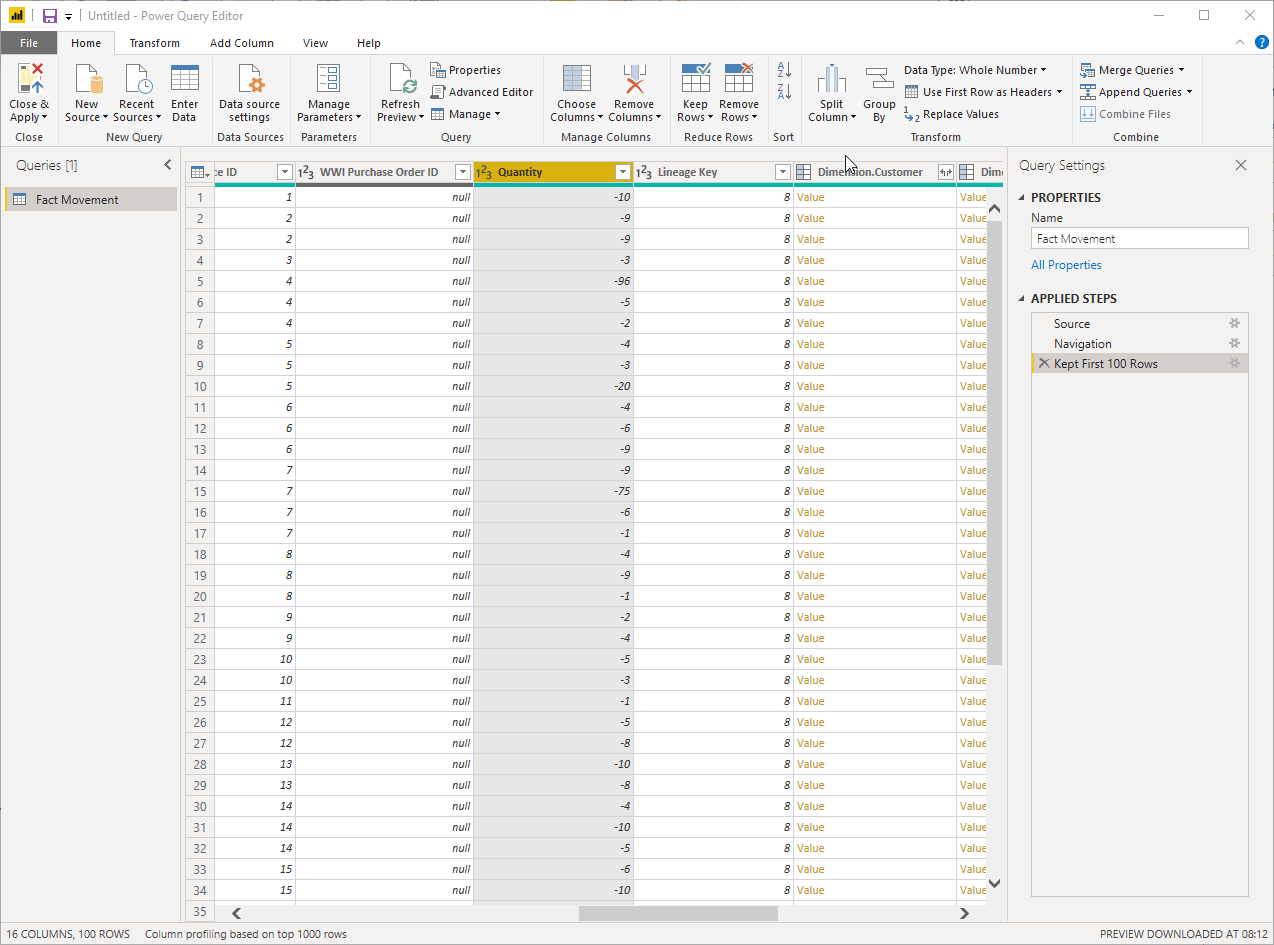This screenshot has height=945, width=1274.
Task: Open Data source settings
Action: (249, 92)
